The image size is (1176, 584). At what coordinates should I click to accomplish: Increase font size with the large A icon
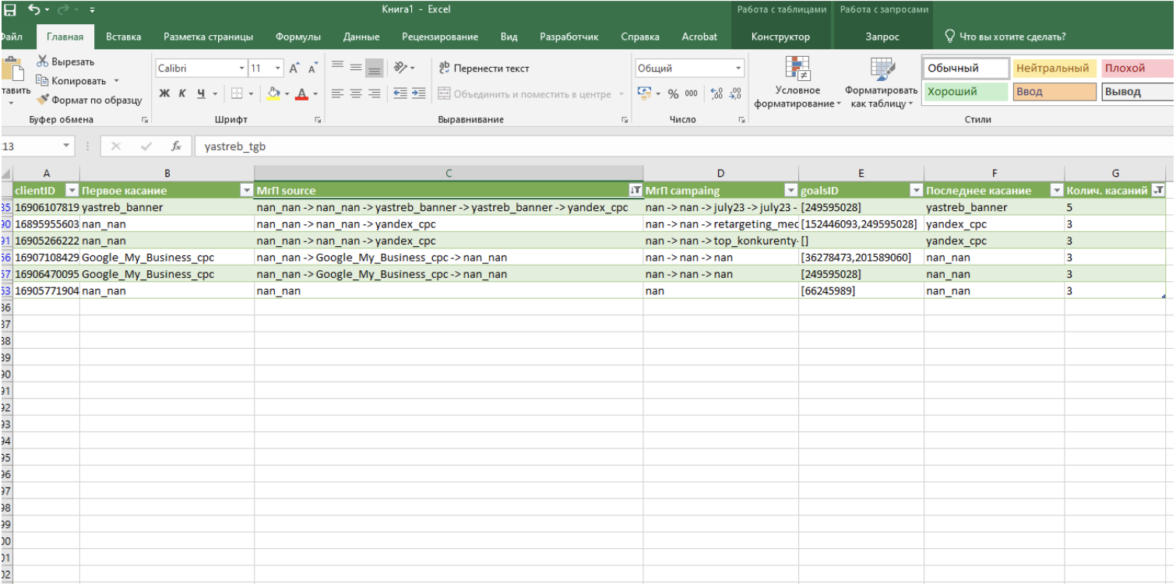pyautogui.click(x=294, y=69)
